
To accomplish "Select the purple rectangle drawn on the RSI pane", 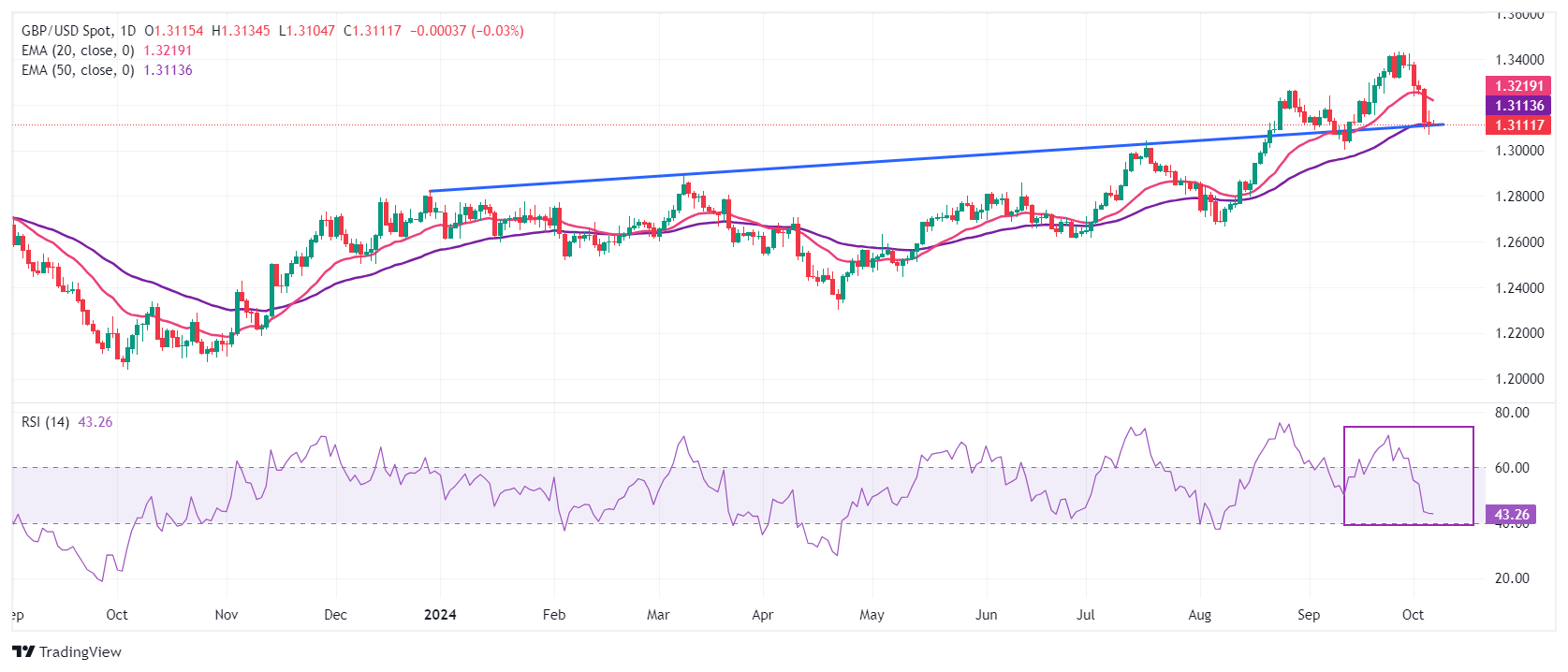I will [x=1473, y=475].
